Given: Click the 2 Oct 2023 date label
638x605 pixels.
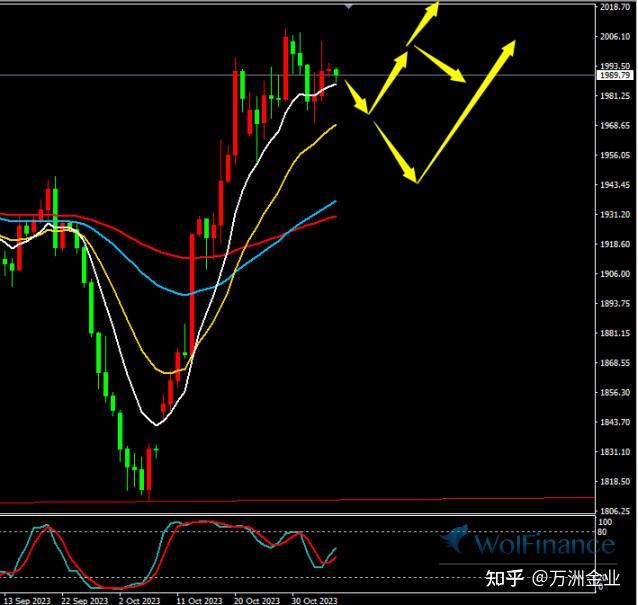Looking at the screenshot, I should [x=140, y=601].
